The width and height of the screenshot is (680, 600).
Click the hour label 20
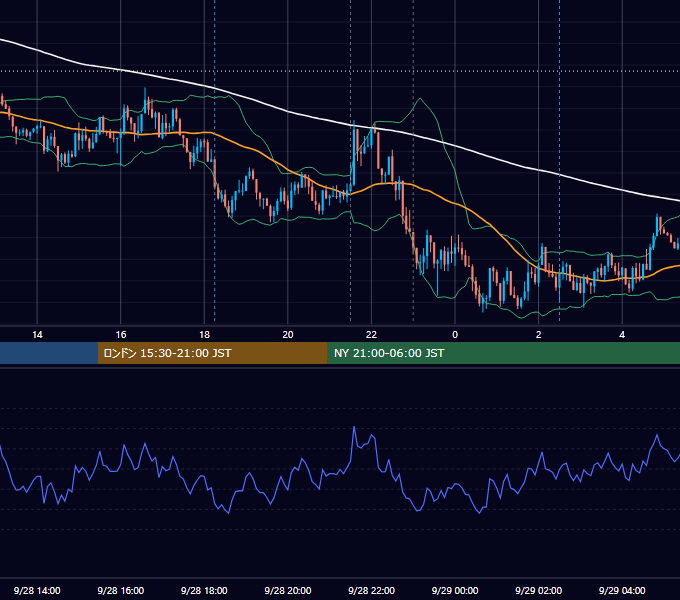(x=288, y=335)
